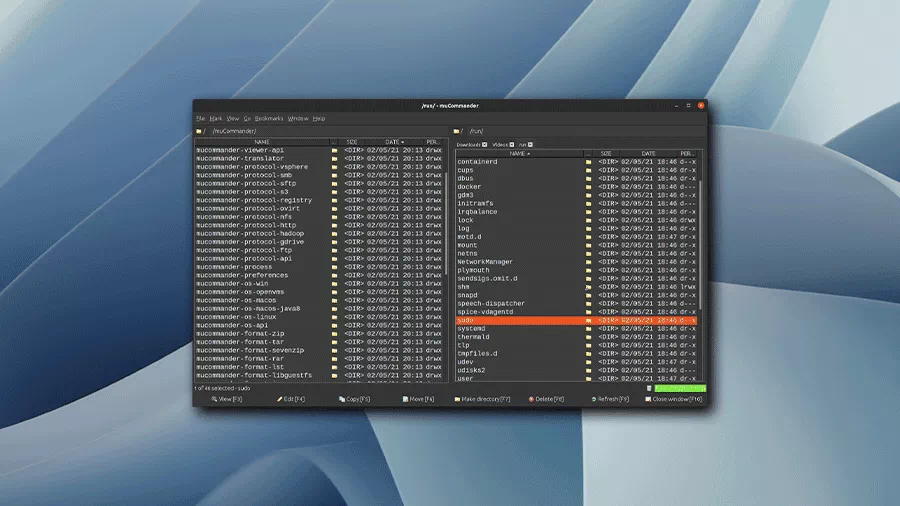Select the highlighted sudo folder row
The width and height of the screenshot is (900, 506).
576,321
